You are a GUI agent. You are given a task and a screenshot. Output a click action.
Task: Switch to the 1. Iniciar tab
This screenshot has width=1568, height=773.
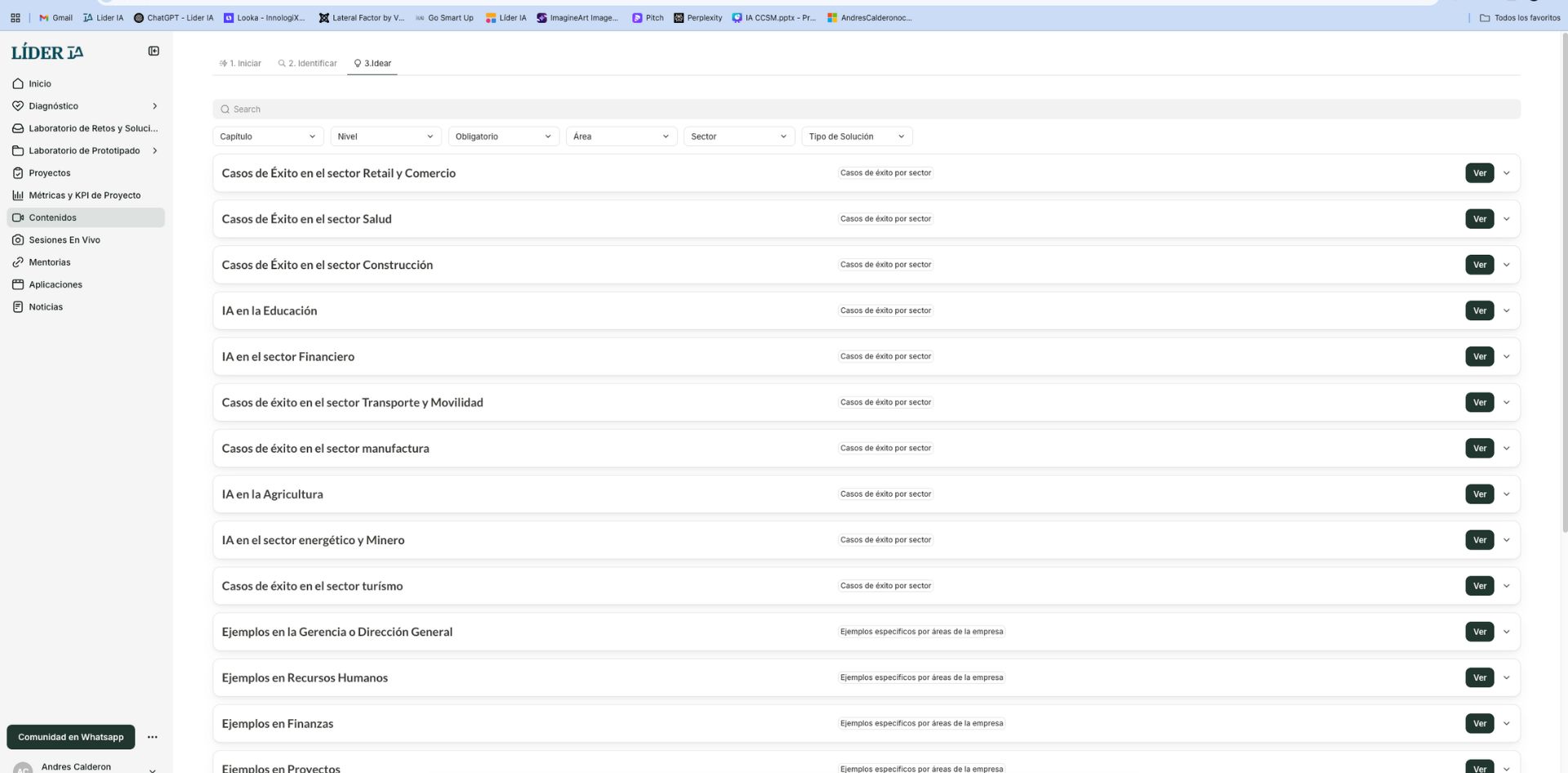coord(241,64)
